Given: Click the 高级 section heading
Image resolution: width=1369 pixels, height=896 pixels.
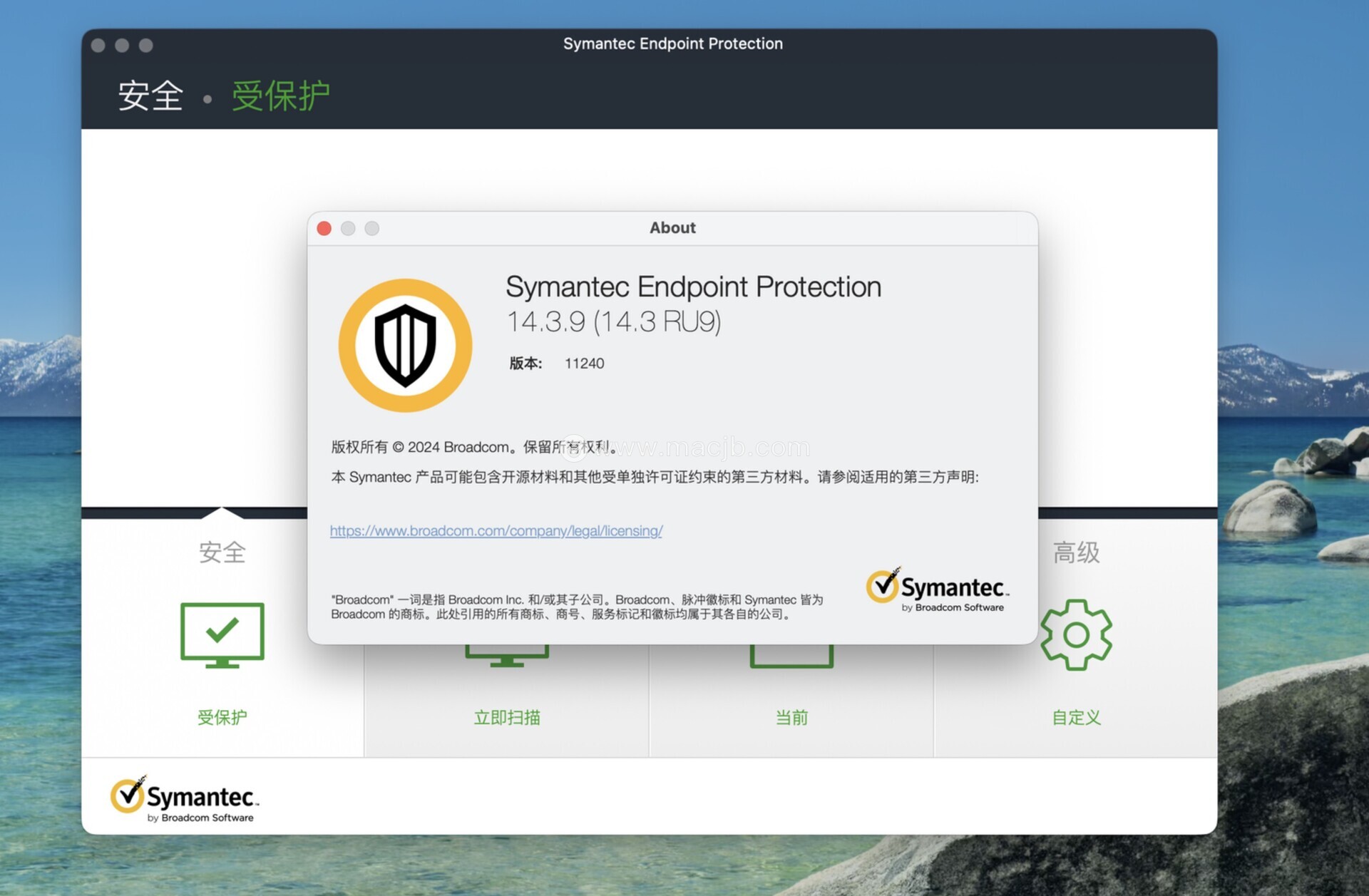Looking at the screenshot, I should click(1076, 552).
